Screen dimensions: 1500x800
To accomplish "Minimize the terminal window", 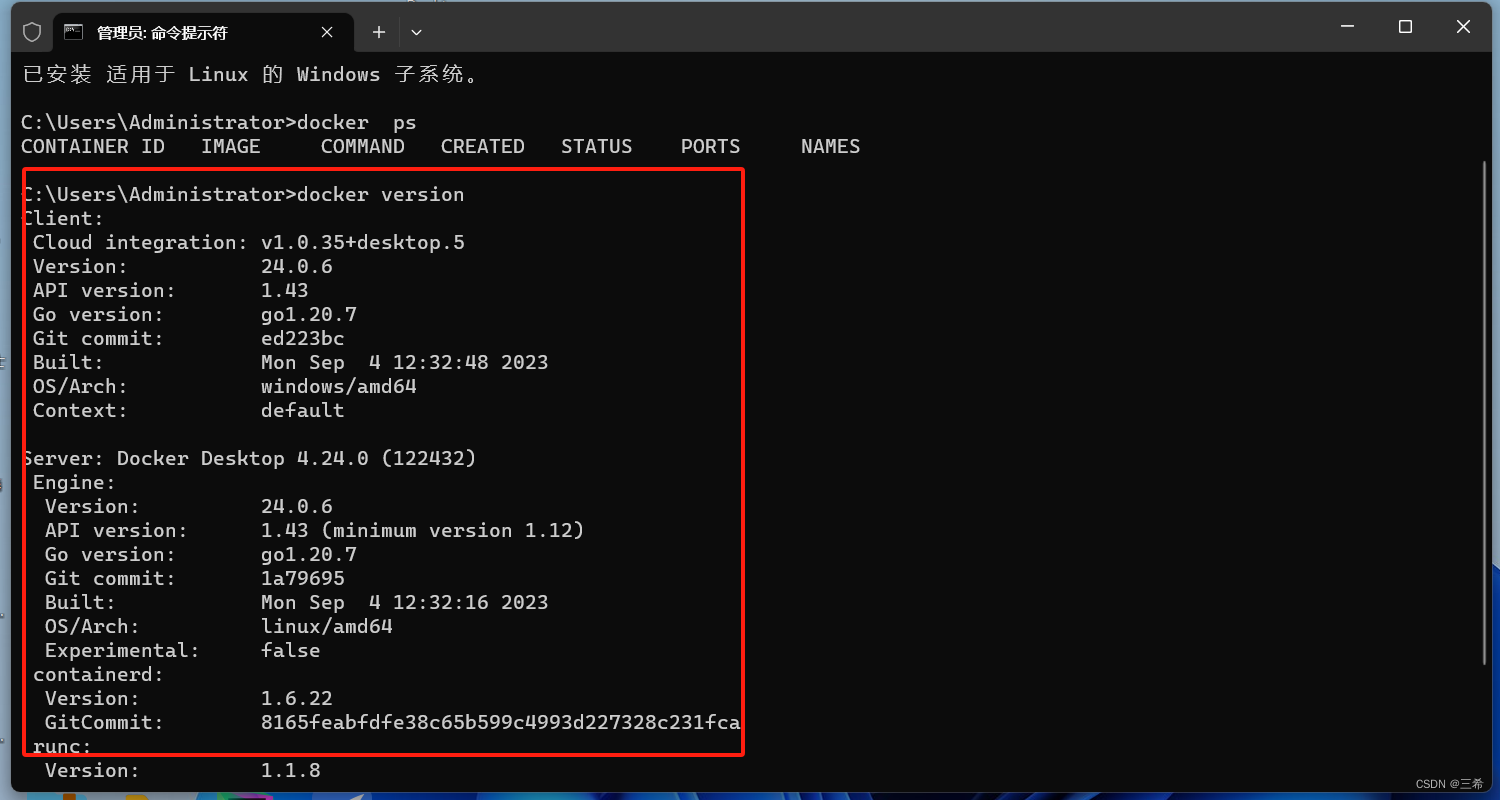I will [1346, 27].
